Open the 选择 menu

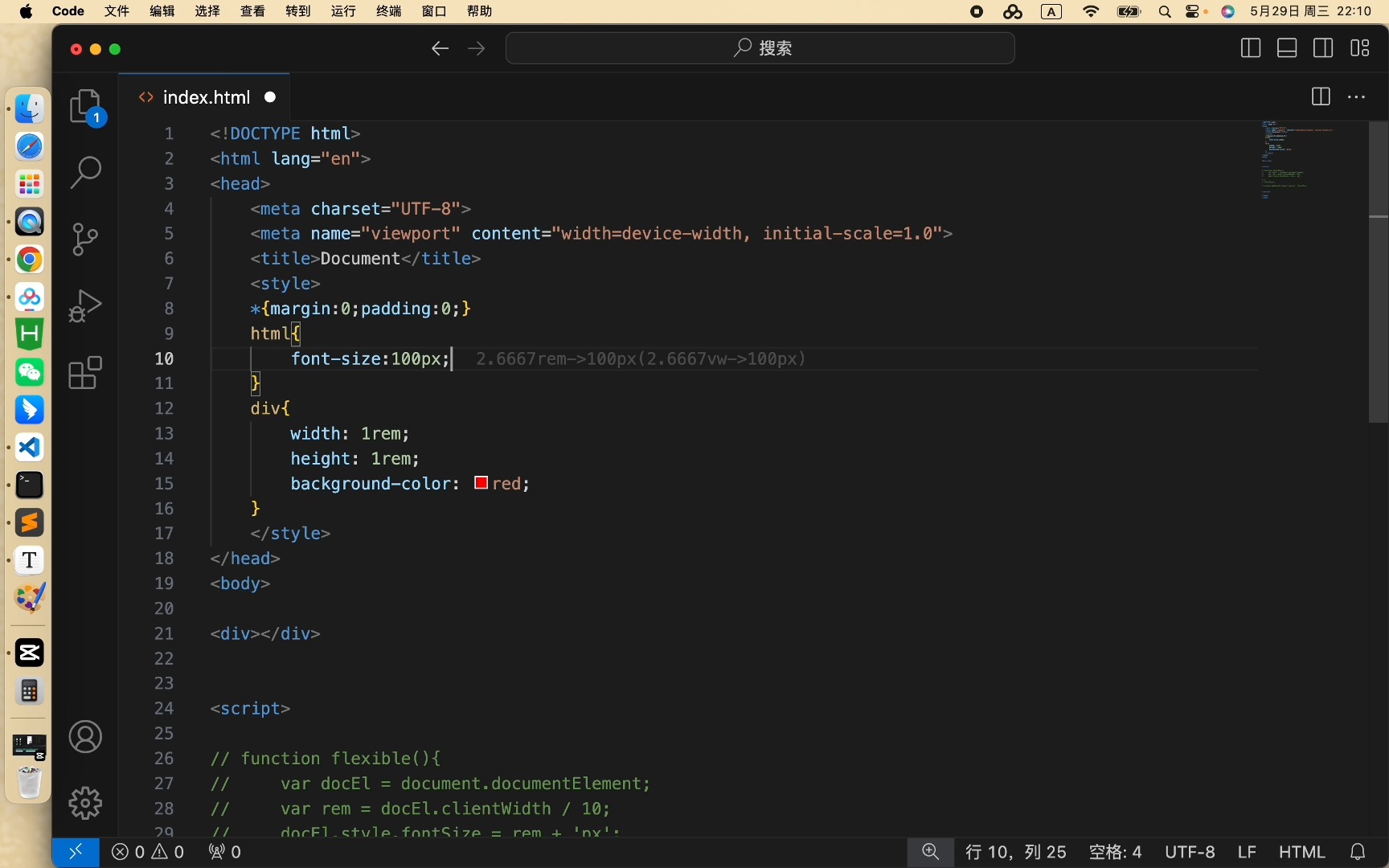point(207,11)
